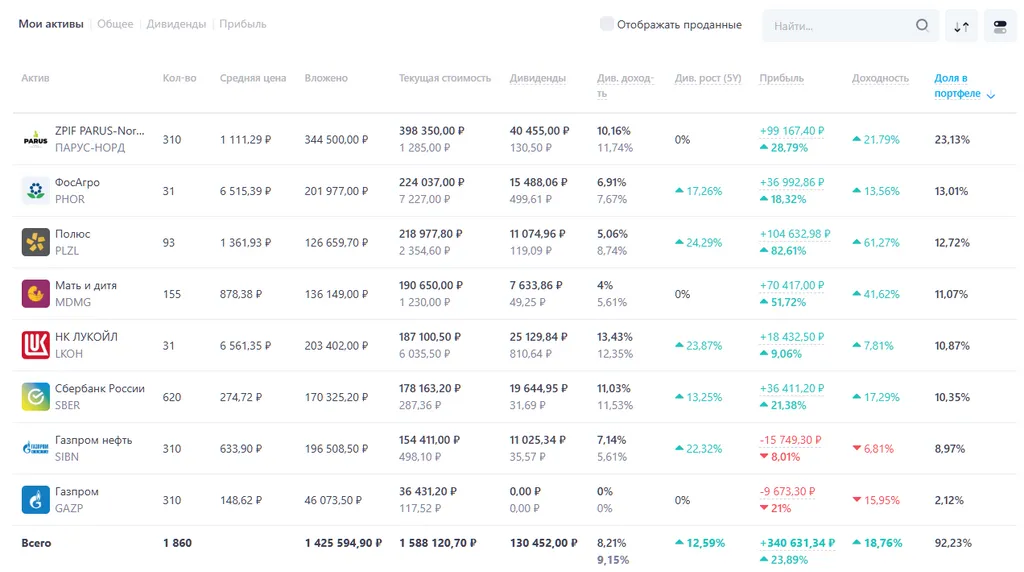Image resolution: width=1024 pixels, height=572 pixels.
Task: Open the Газпром GAZP asset link
Action: point(77,492)
